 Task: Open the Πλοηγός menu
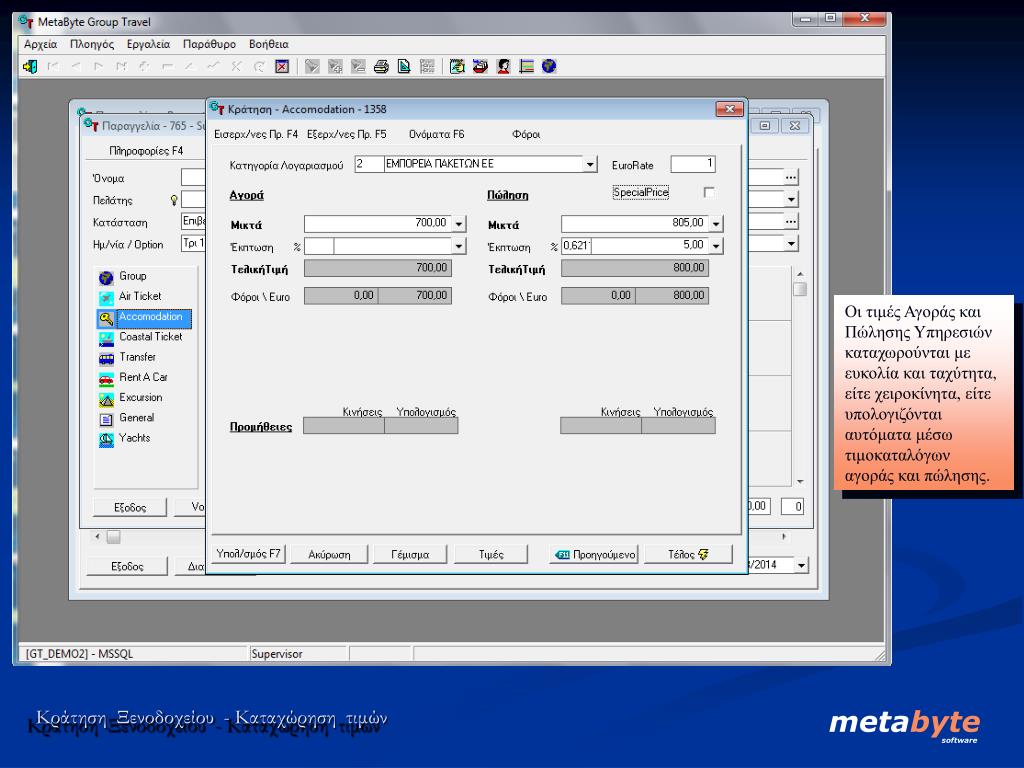pyautogui.click(x=92, y=44)
